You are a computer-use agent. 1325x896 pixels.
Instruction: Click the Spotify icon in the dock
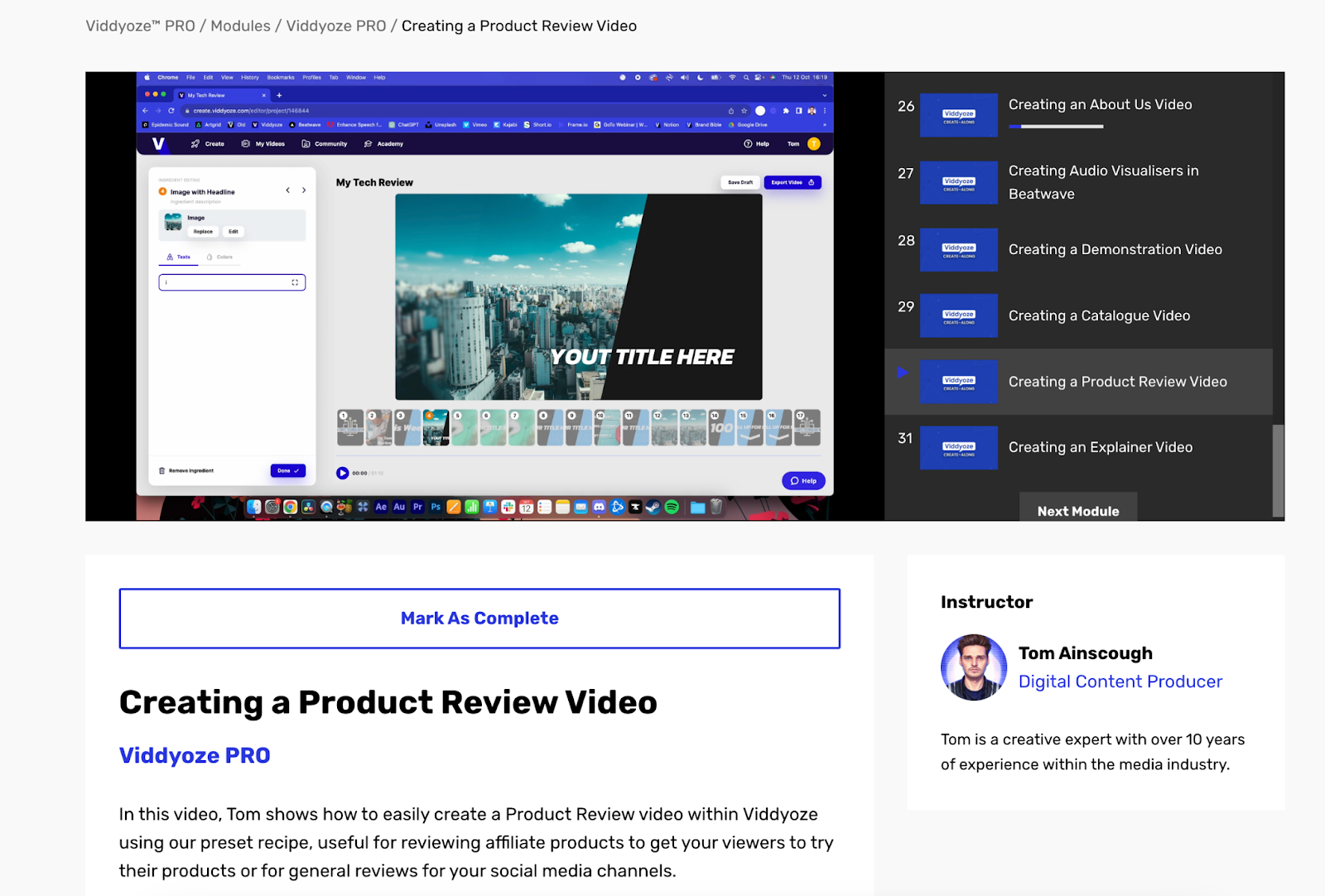(672, 507)
